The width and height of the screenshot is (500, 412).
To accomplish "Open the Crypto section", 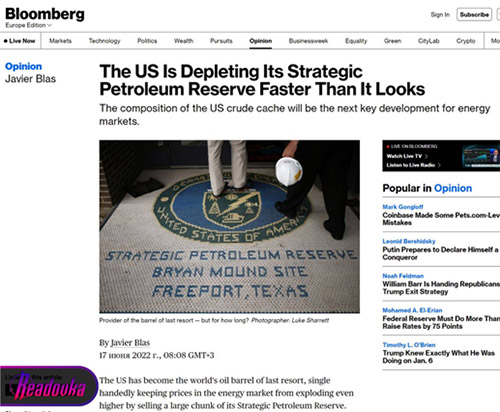I will click(x=466, y=41).
